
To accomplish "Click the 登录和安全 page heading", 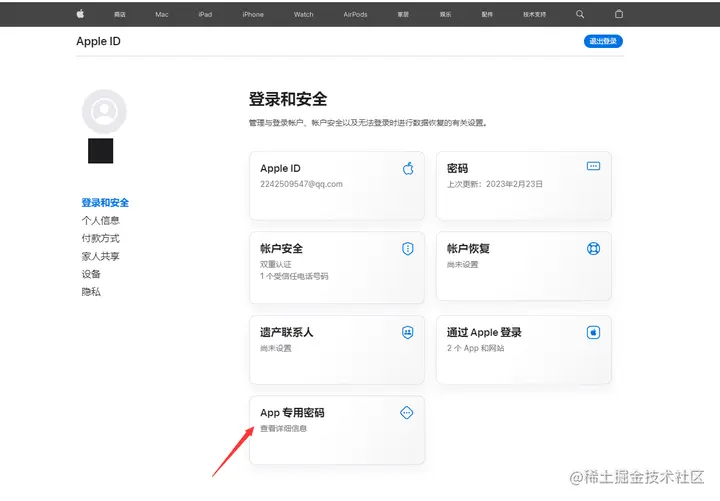I will pyautogui.click(x=288, y=99).
